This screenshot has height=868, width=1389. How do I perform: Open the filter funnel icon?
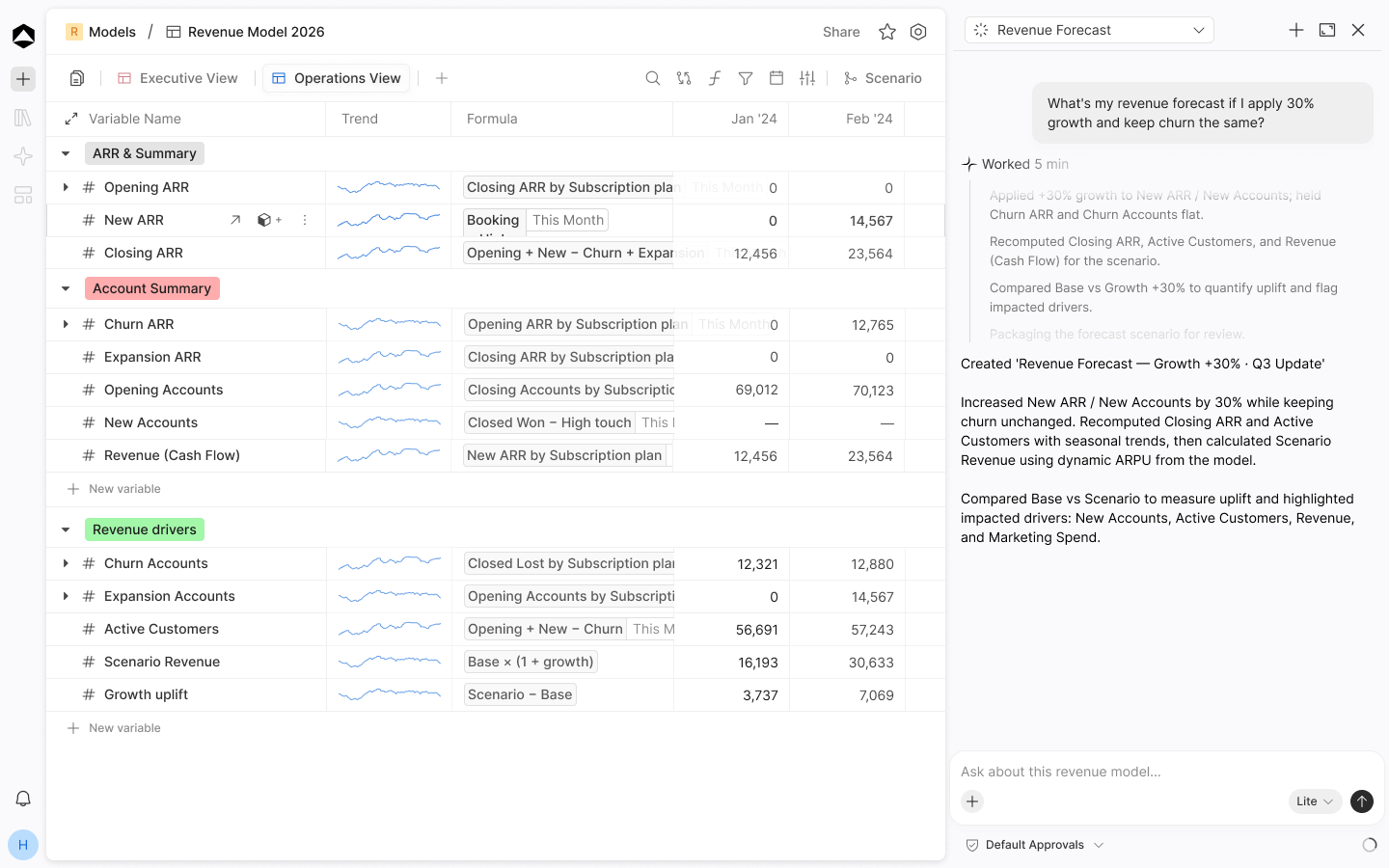click(x=746, y=78)
